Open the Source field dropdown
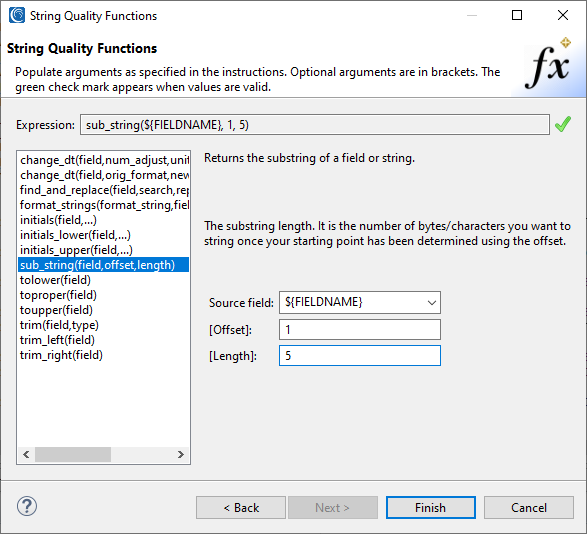Viewport: 587px width, 534px height. click(432, 303)
